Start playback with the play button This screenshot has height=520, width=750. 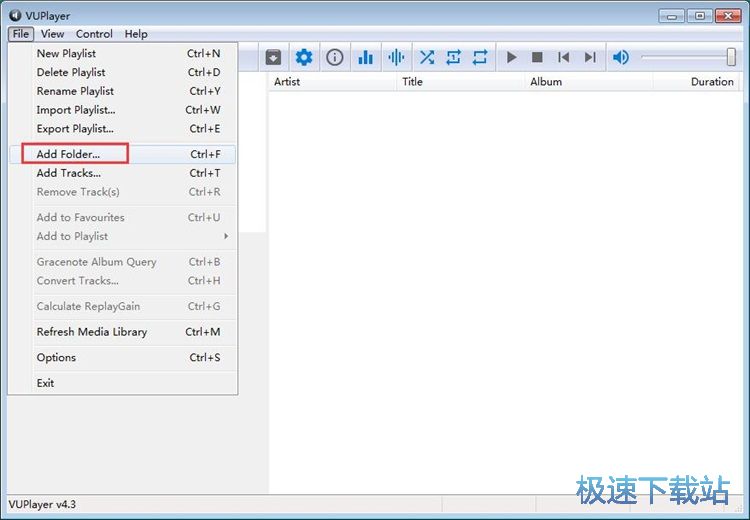point(511,57)
